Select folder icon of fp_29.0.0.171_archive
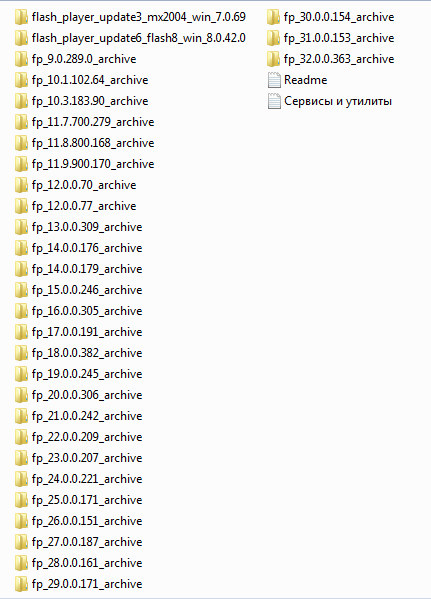 21,584
